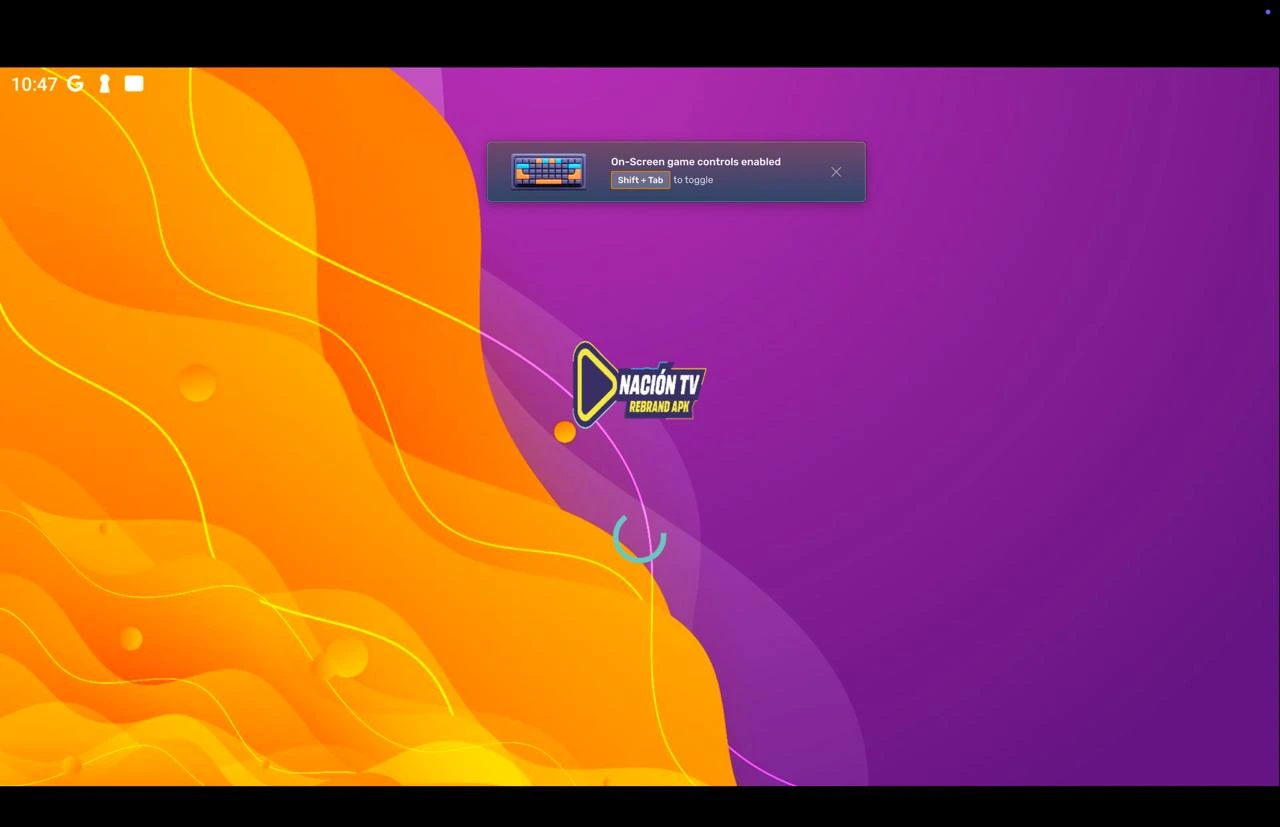This screenshot has width=1280, height=827.
Task: Click the Shift + Tab shortcut badge
Action: click(640, 180)
